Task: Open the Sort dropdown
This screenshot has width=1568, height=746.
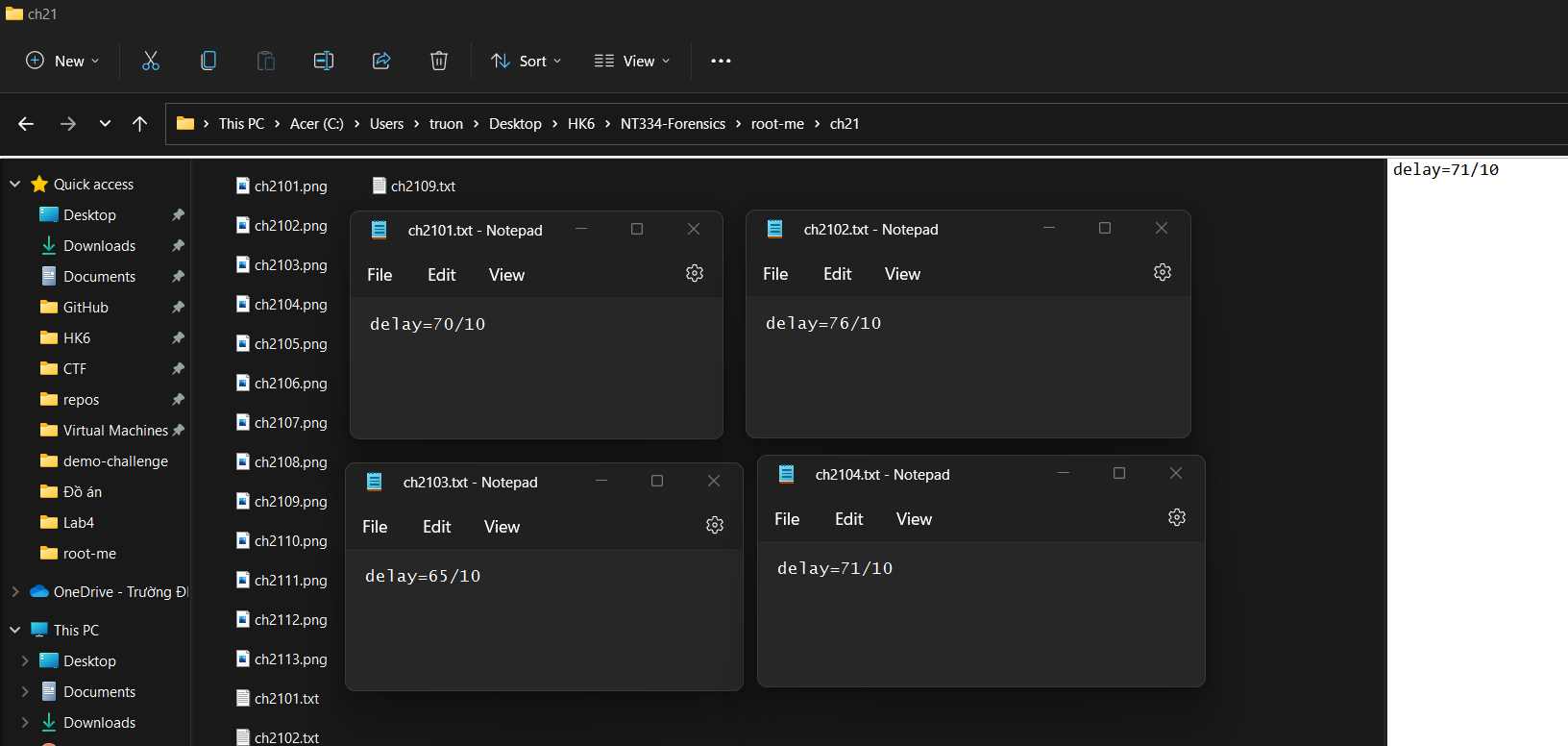Action: coord(527,61)
